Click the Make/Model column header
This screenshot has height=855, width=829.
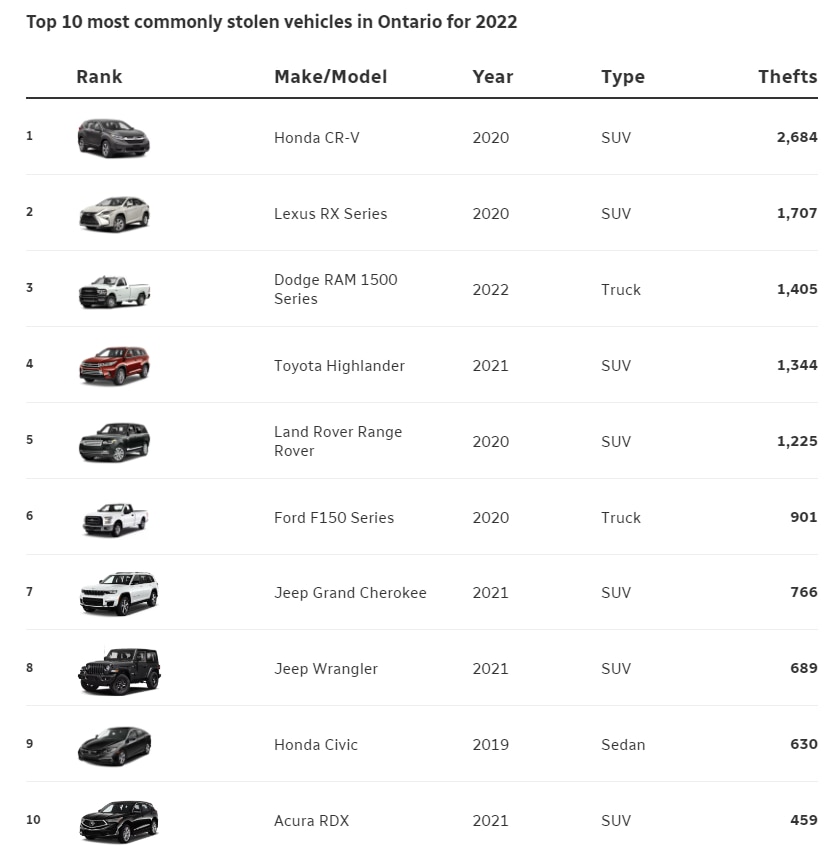point(330,77)
